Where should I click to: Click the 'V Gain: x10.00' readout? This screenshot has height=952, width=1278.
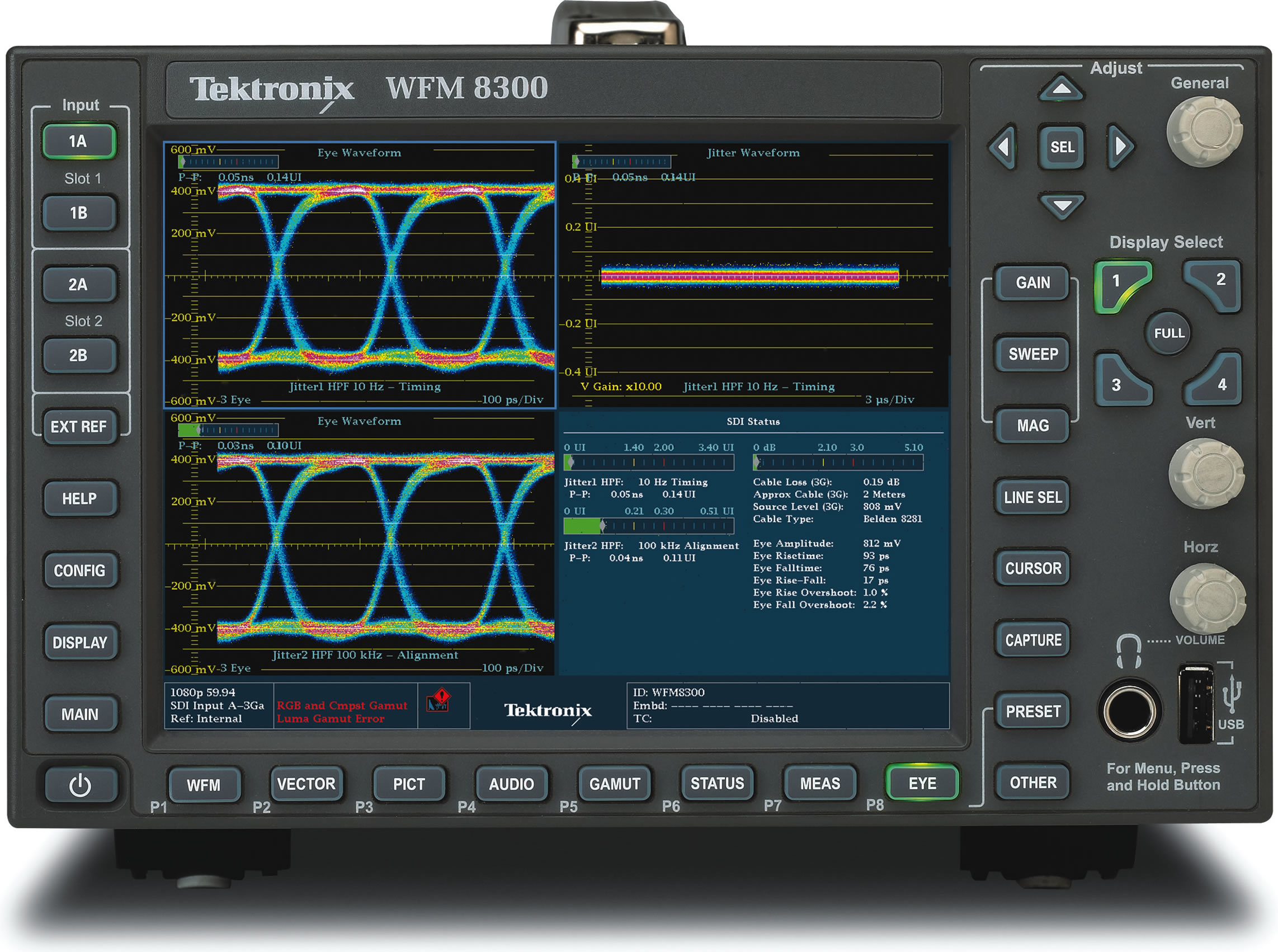click(x=621, y=387)
